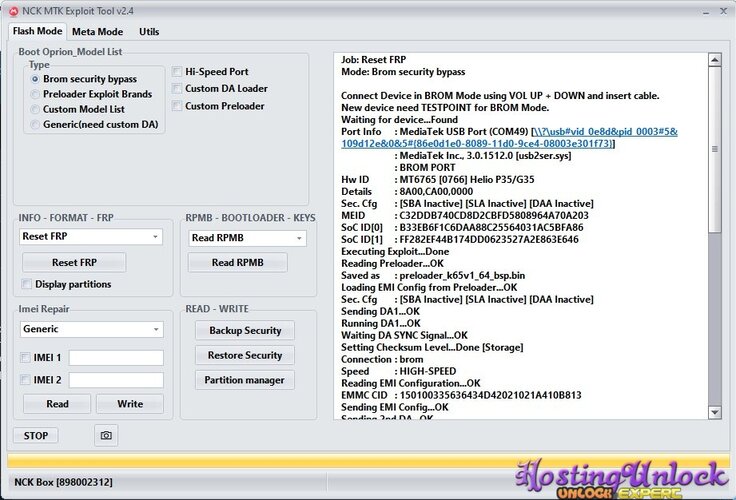Click the USB device path link in log
This screenshot has width=736, height=500.
[509, 138]
